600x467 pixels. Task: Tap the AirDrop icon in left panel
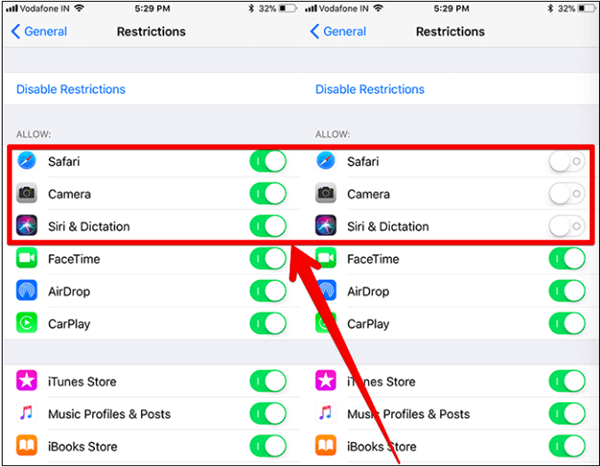pos(27,291)
